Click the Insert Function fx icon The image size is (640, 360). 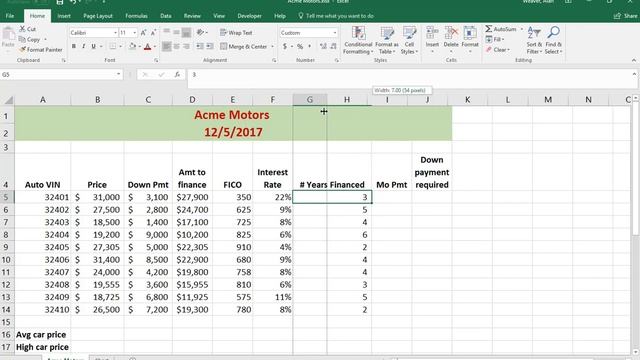pyautogui.click(x=177, y=74)
